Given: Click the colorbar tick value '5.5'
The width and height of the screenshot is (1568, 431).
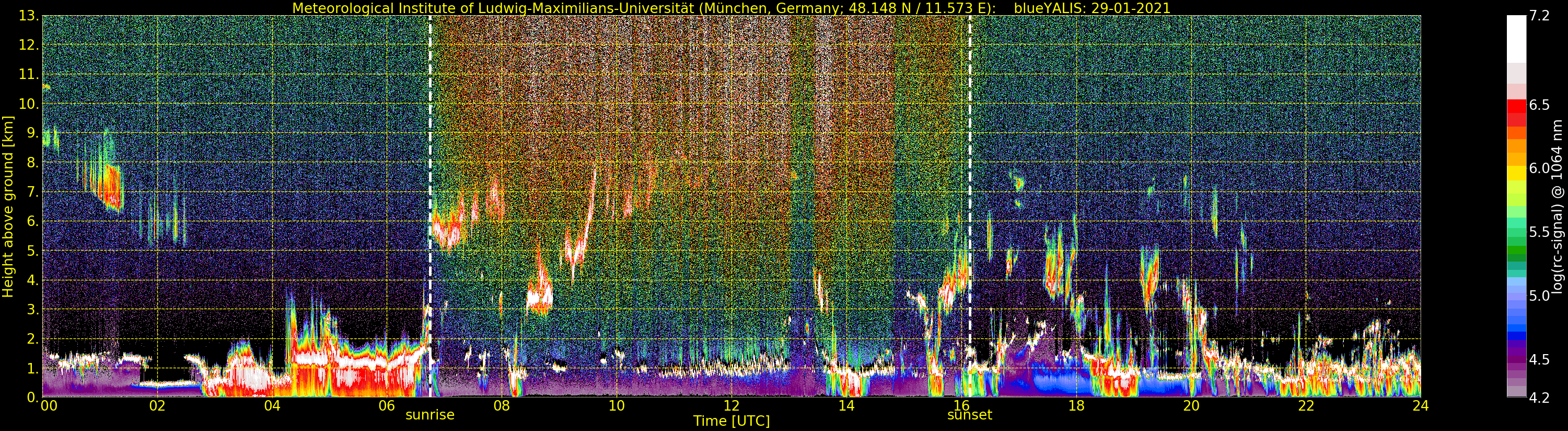Looking at the screenshot, I should pos(1539,232).
